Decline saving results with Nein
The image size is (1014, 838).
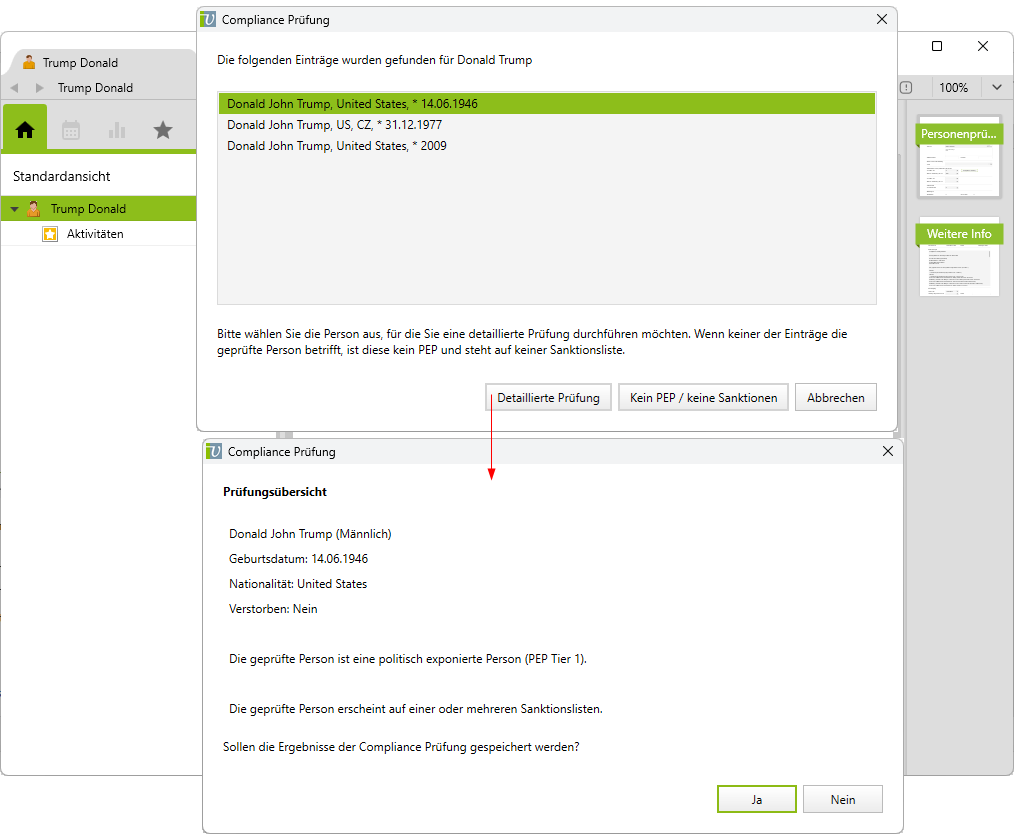843,799
